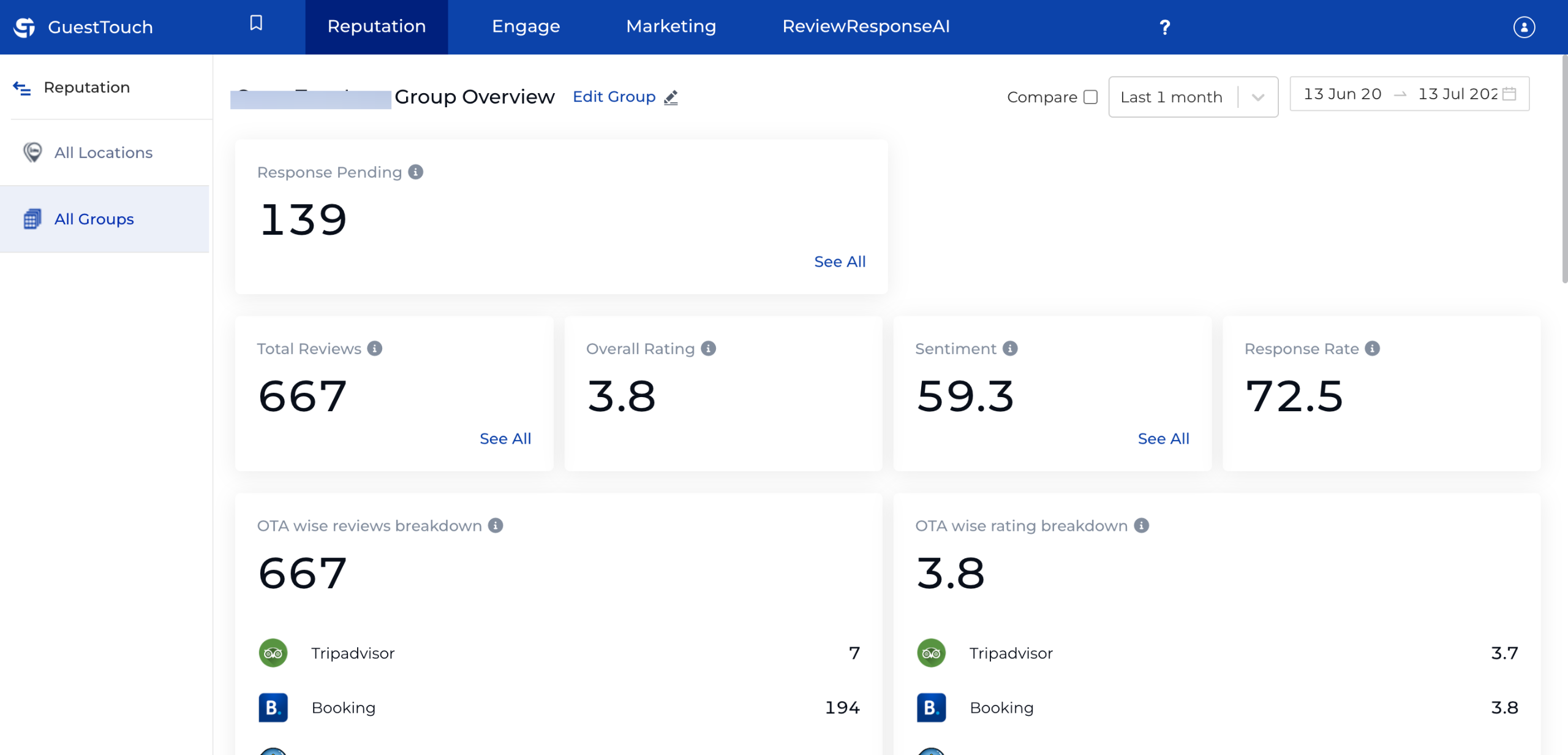Click Sentiment info icon
Image resolution: width=1568 pixels, height=755 pixels.
tap(1010, 349)
